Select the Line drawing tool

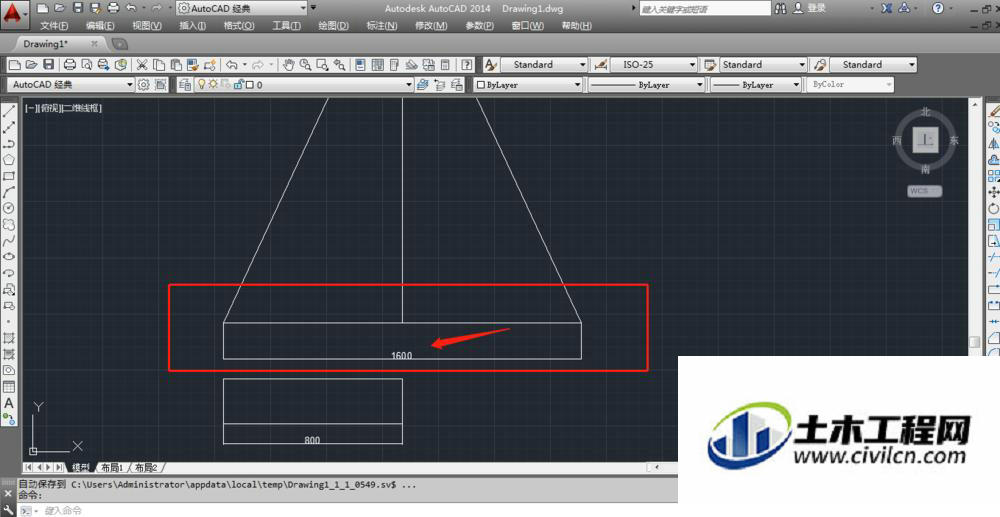pos(9,112)
